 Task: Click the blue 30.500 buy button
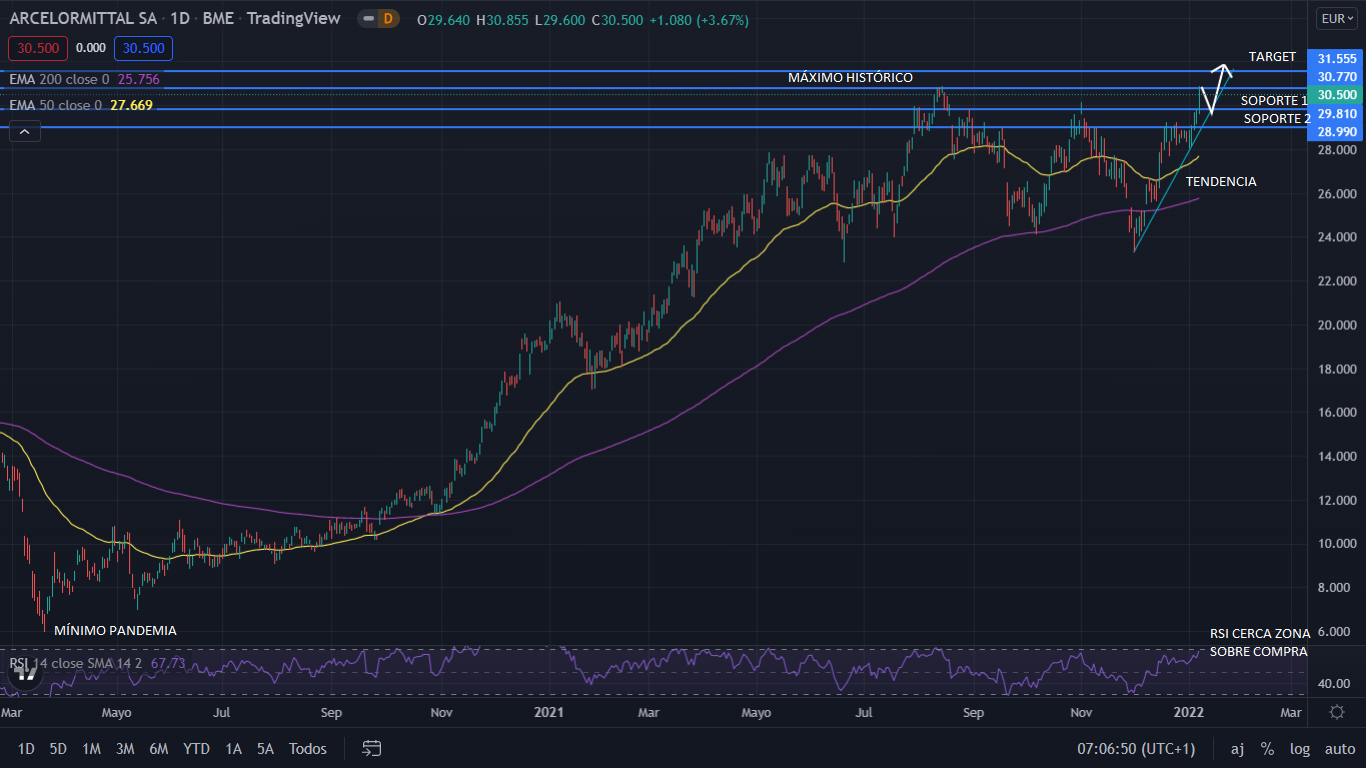pos(143,48)
